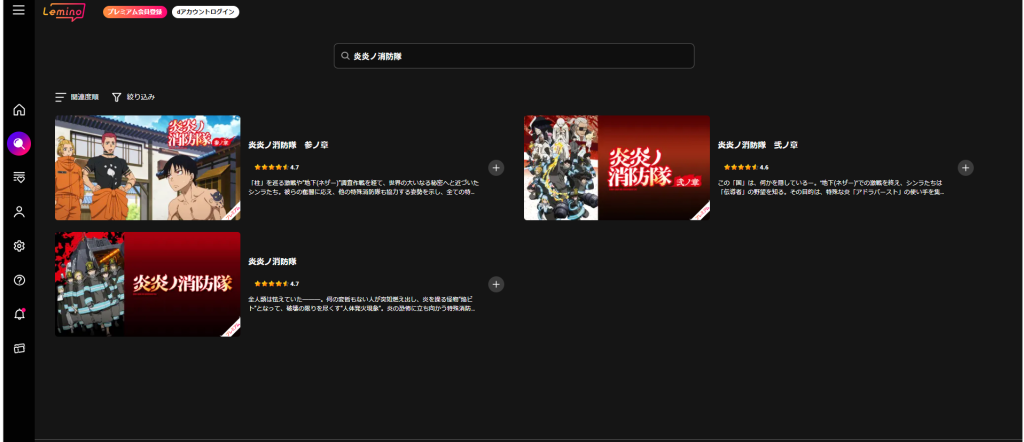Select the highlighted search icon in sidebar
1024x442 pixels.
point(19,144)
